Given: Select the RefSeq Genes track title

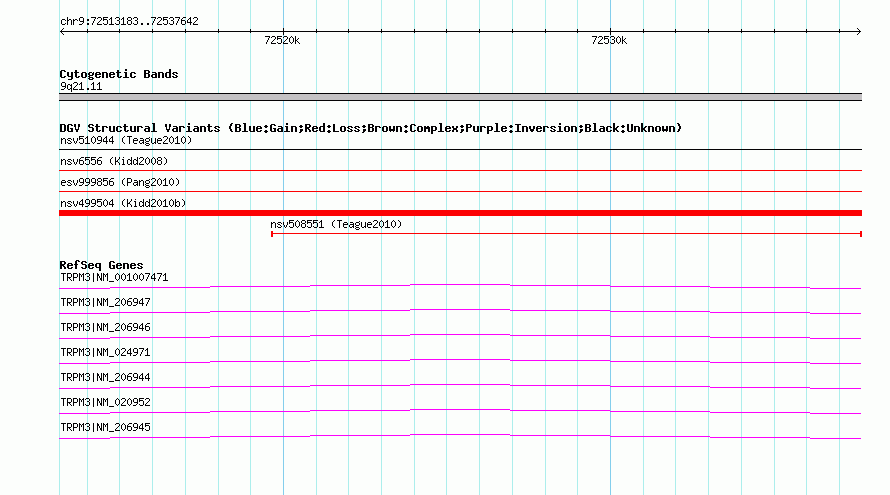Looking at the screenshot, I should pyautogui.click(x=101, y=265).
